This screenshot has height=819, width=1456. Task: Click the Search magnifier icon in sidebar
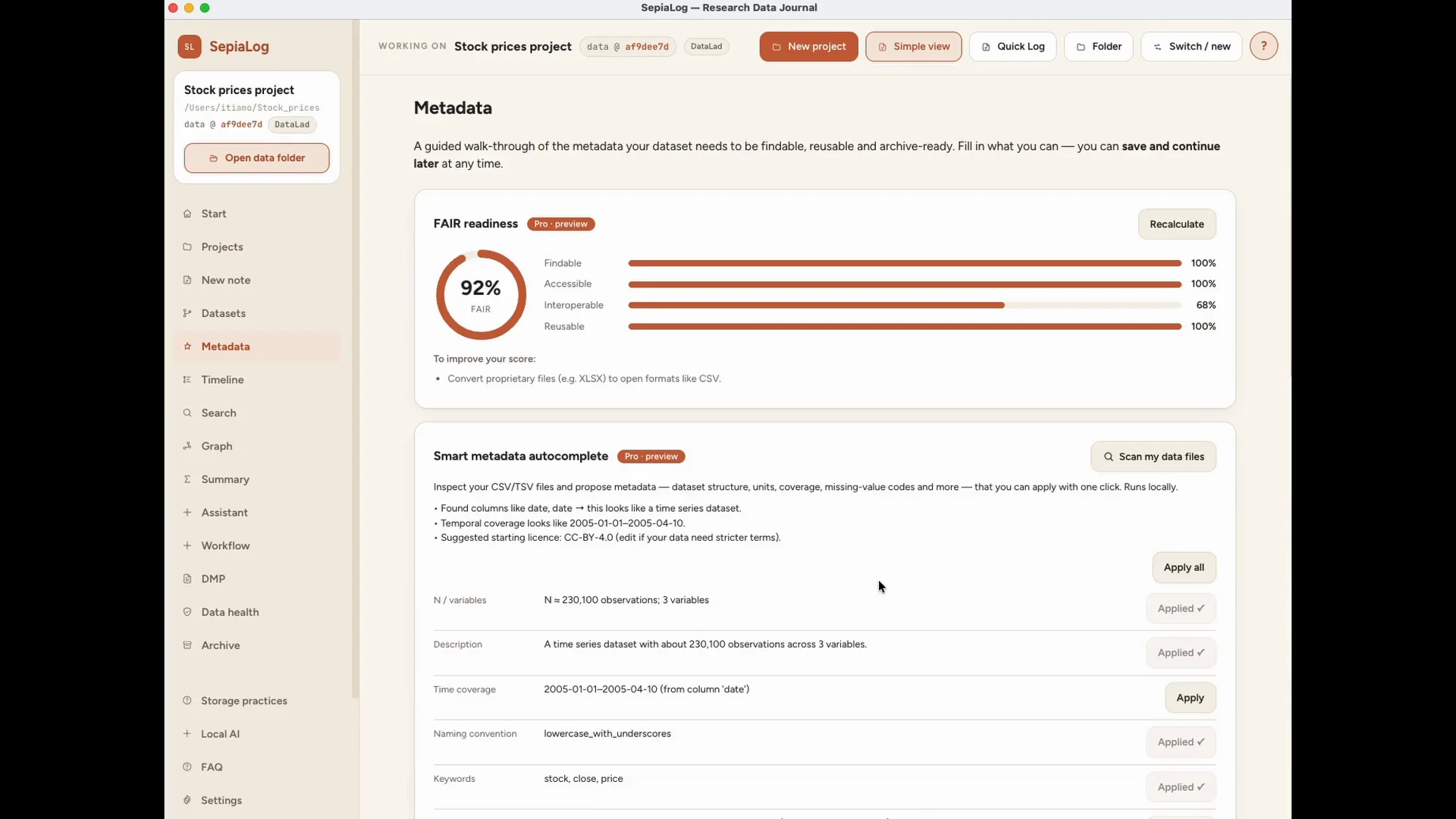point(187,413)
